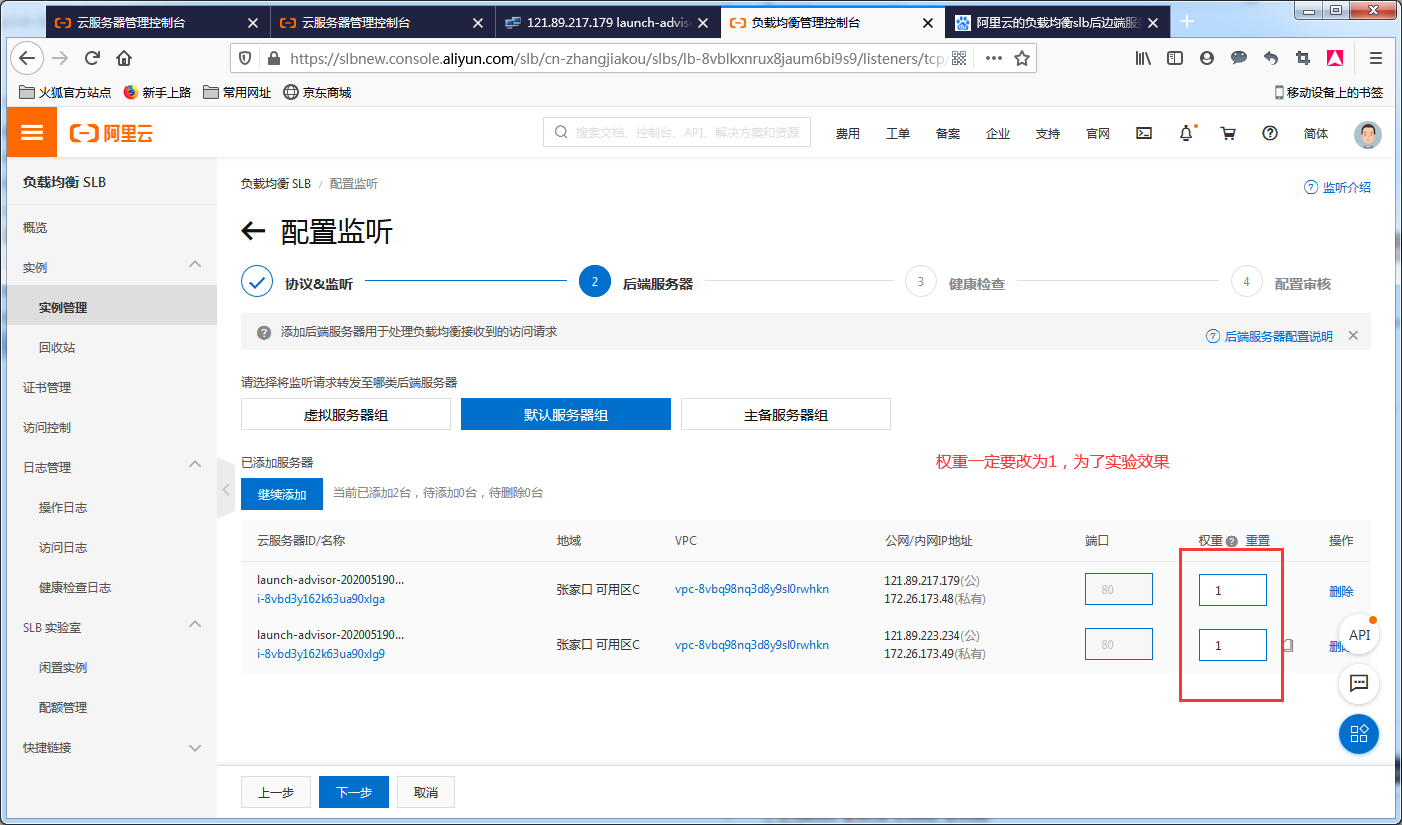Select the 默认服务器组 option

tap(566, 415)
